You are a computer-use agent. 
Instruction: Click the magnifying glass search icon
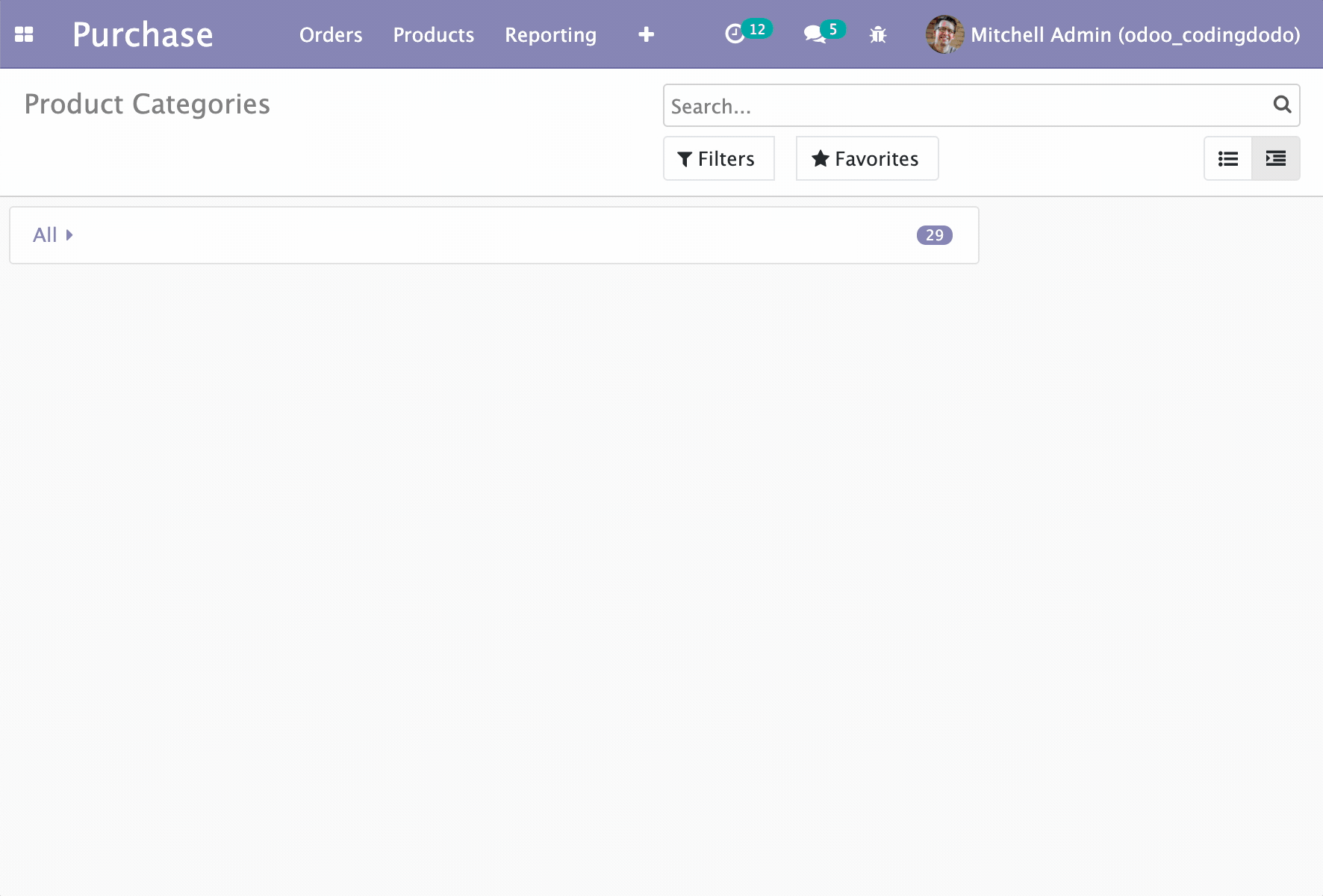coord(1282,105)
